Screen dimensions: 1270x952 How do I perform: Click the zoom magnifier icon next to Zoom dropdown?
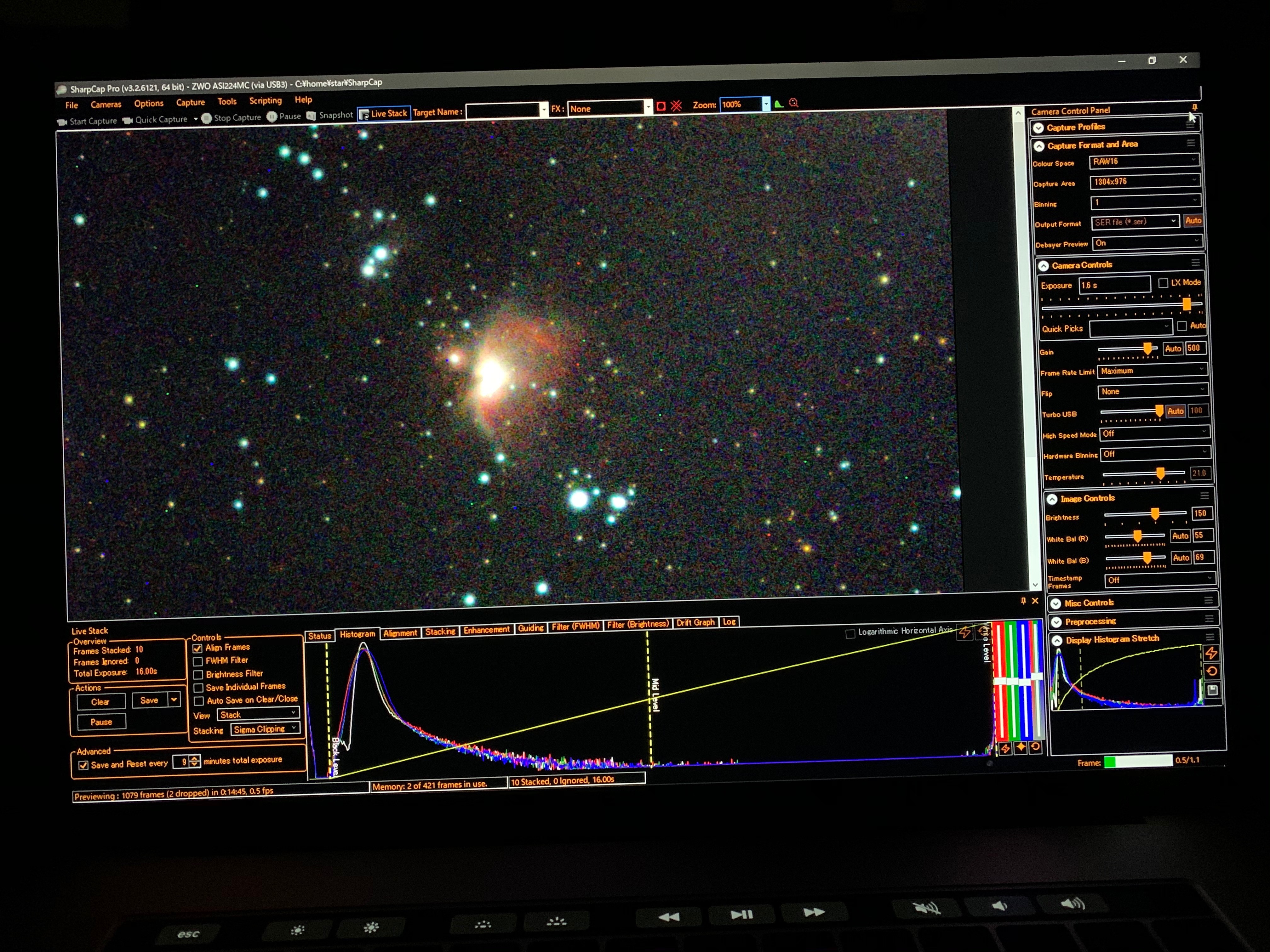click(793, 103)
